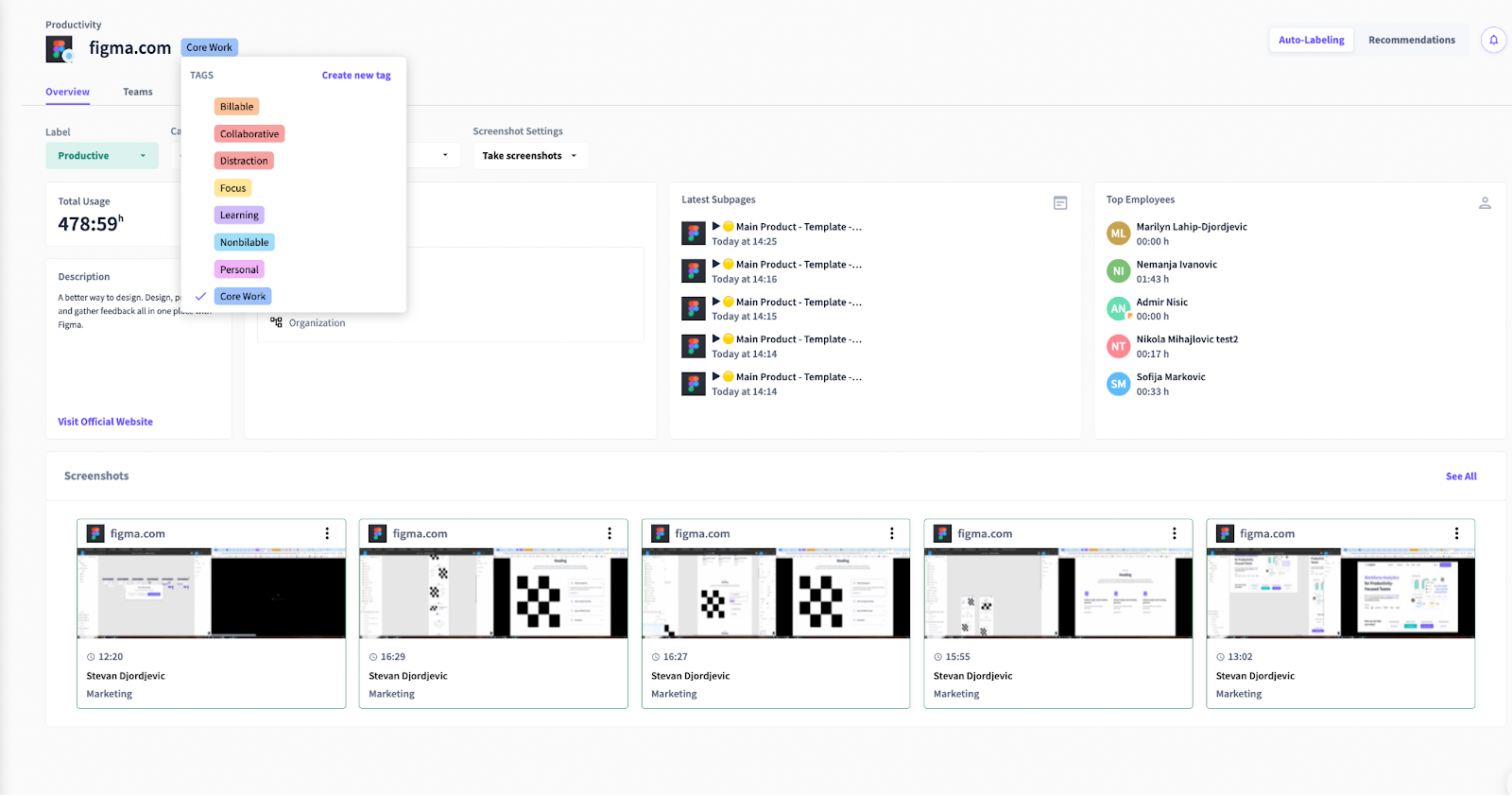Pick the yellow Focus tag swatch
The image size is (1512, 796).
(x=232, y=188)
